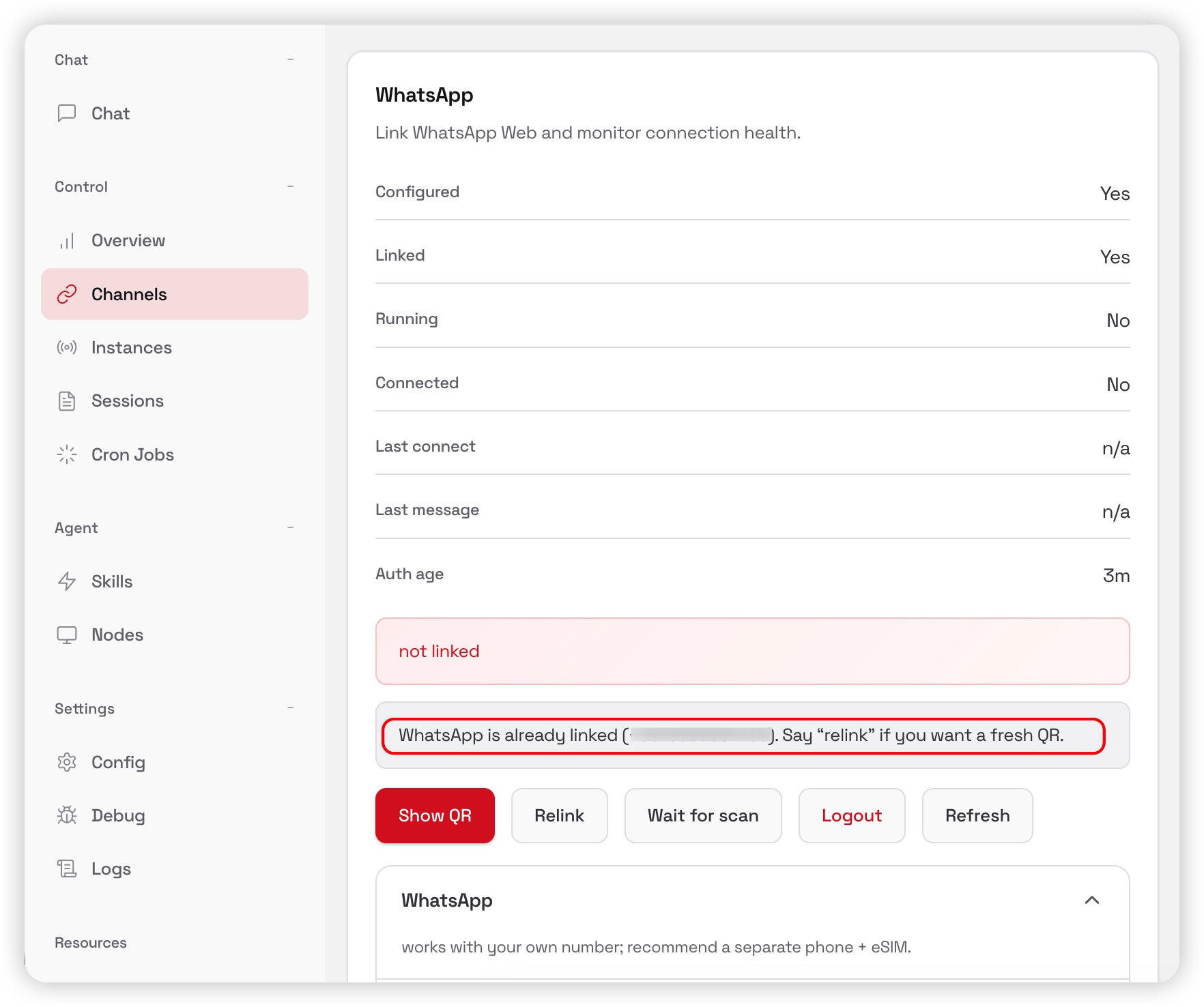Click the Configured row value Yes
The image size is (1204, 1007).
pyautogui.click(x=1115, y=194)
